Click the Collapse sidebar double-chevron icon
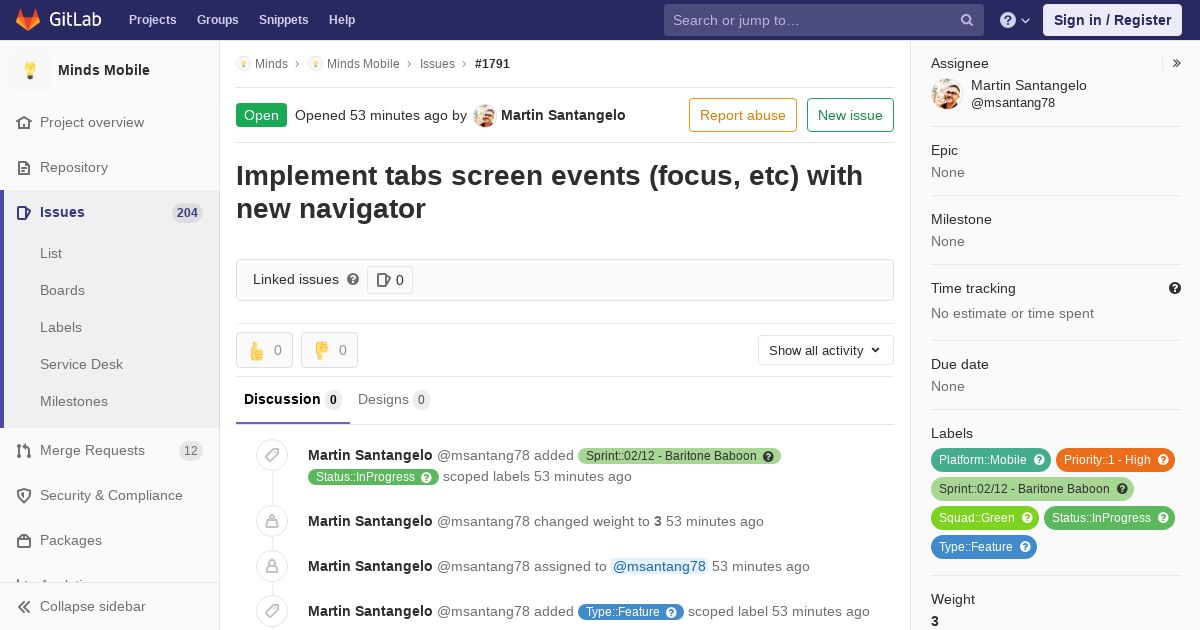The width and height of the screenshot is (1200, 630). pos(24,607)
